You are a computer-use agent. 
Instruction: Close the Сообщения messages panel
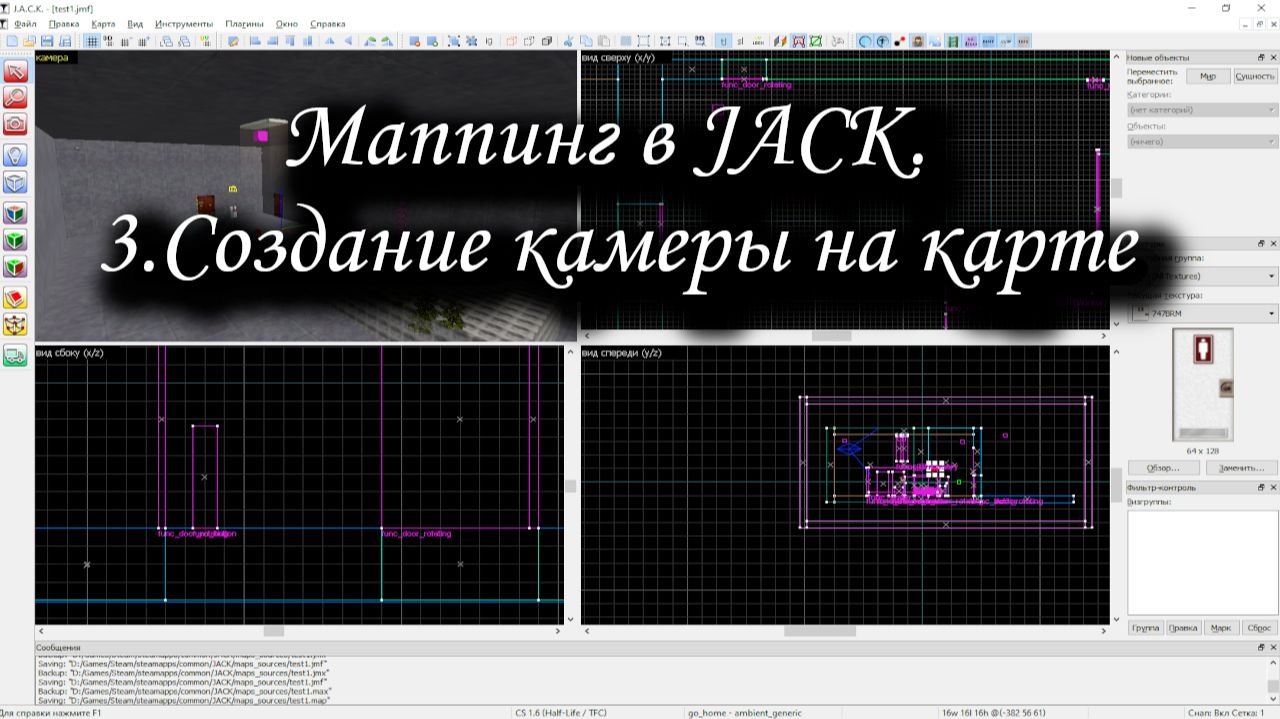click(1274, 647)
